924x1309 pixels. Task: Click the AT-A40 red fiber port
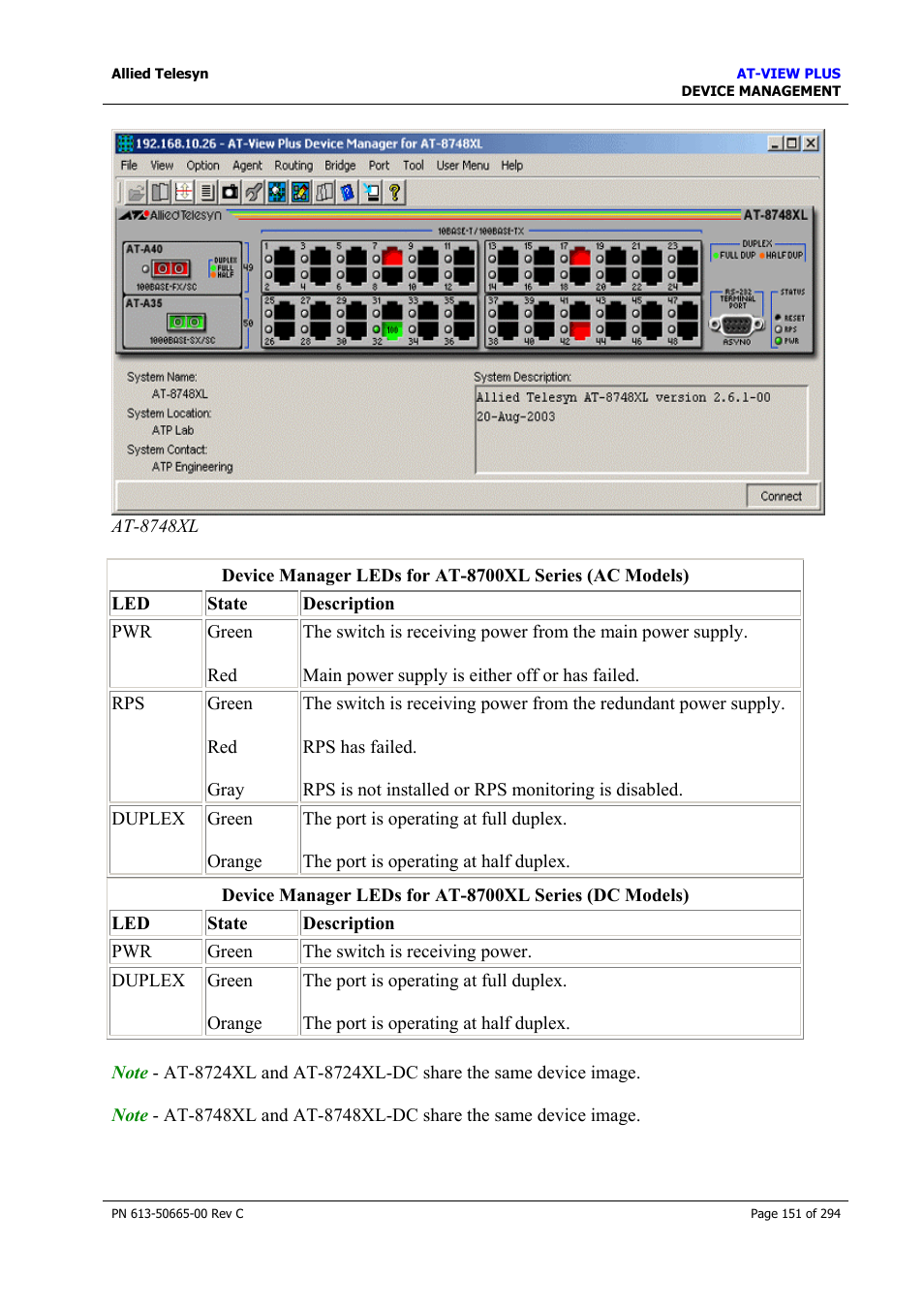pyautogui.click(x=171, y=268)
